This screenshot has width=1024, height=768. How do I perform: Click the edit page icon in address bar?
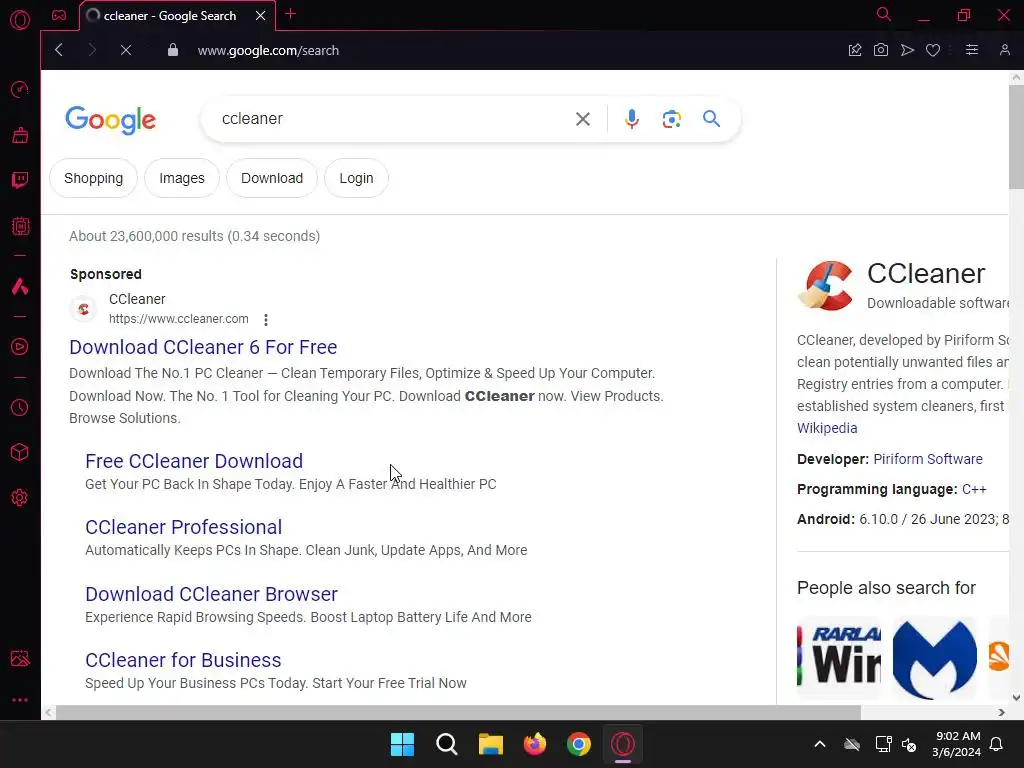[855, 50]
